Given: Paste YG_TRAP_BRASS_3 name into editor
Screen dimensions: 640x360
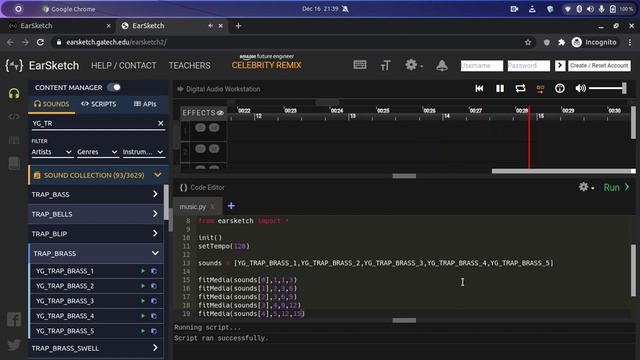Looking at the screenshot, I should [154, 301].
